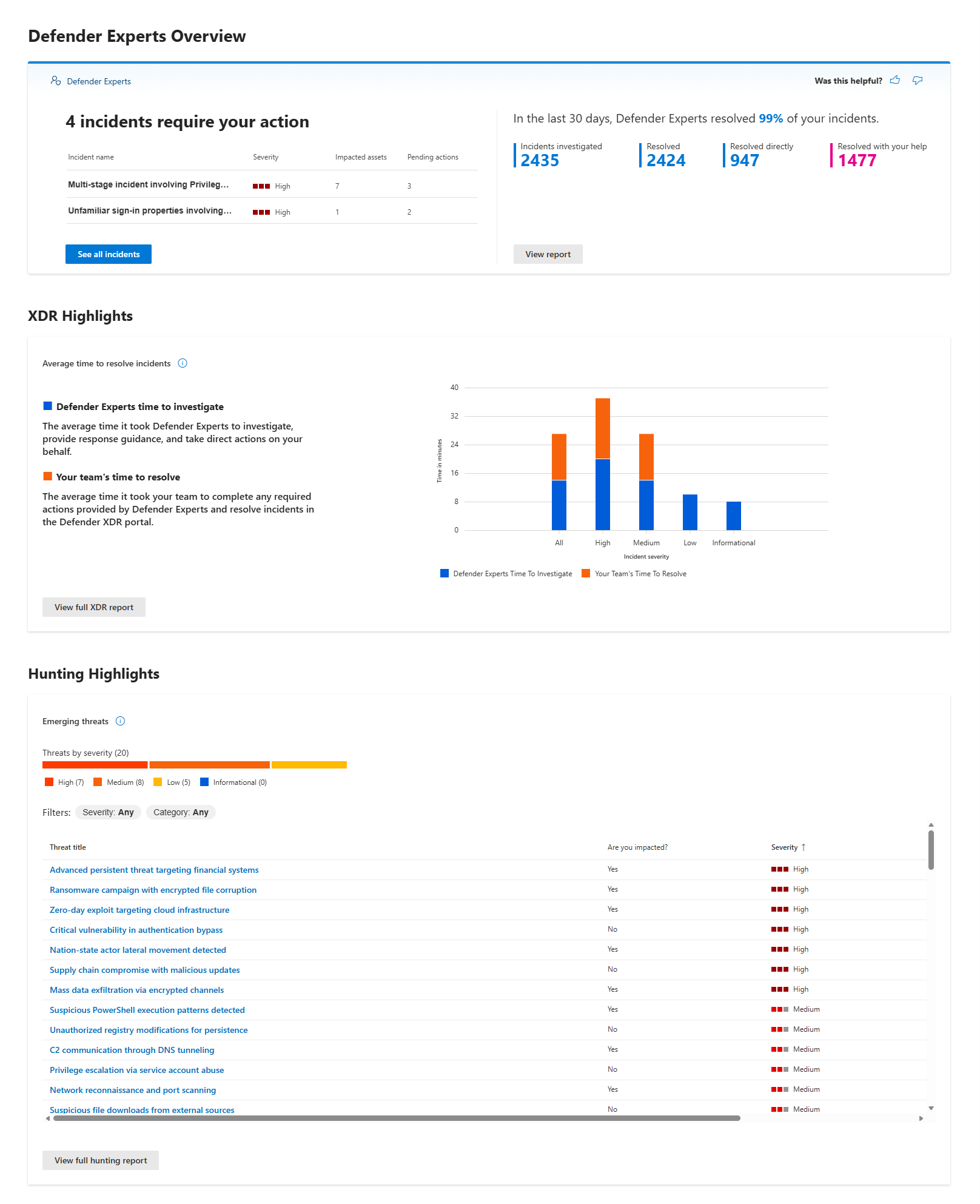The width and height of the screenshot is (980, 1204).
Task: Toggle Medium (8) legend swatch
Action: point(98,782)
